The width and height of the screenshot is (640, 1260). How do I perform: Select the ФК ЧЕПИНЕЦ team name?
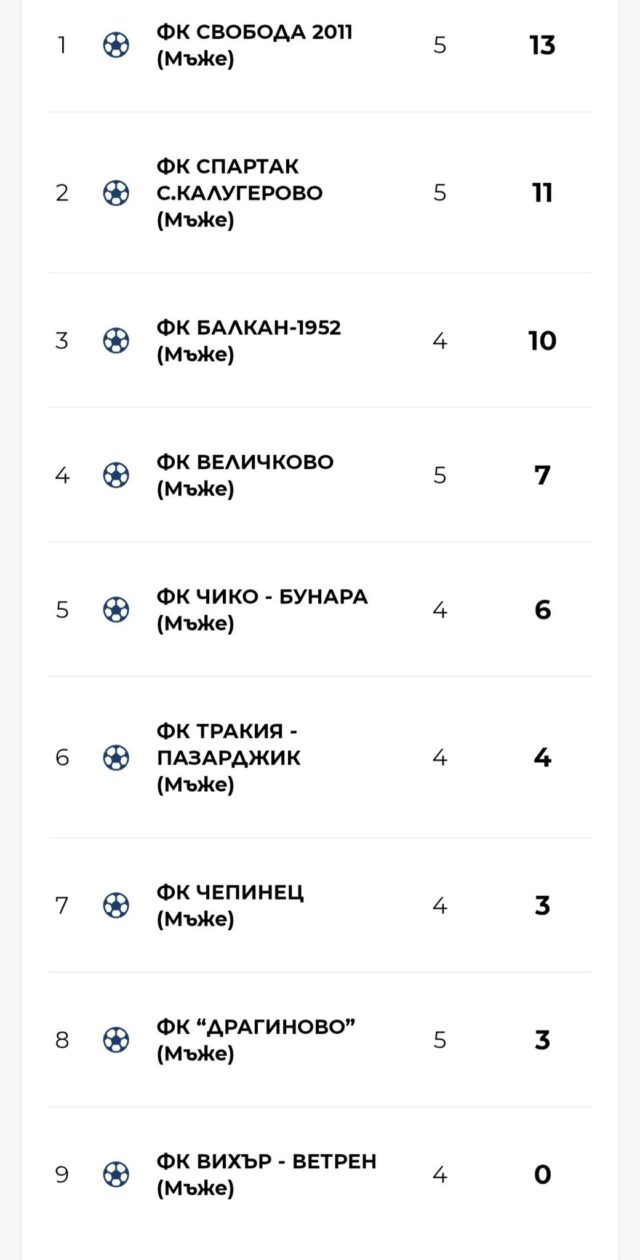tap(230, 905)
